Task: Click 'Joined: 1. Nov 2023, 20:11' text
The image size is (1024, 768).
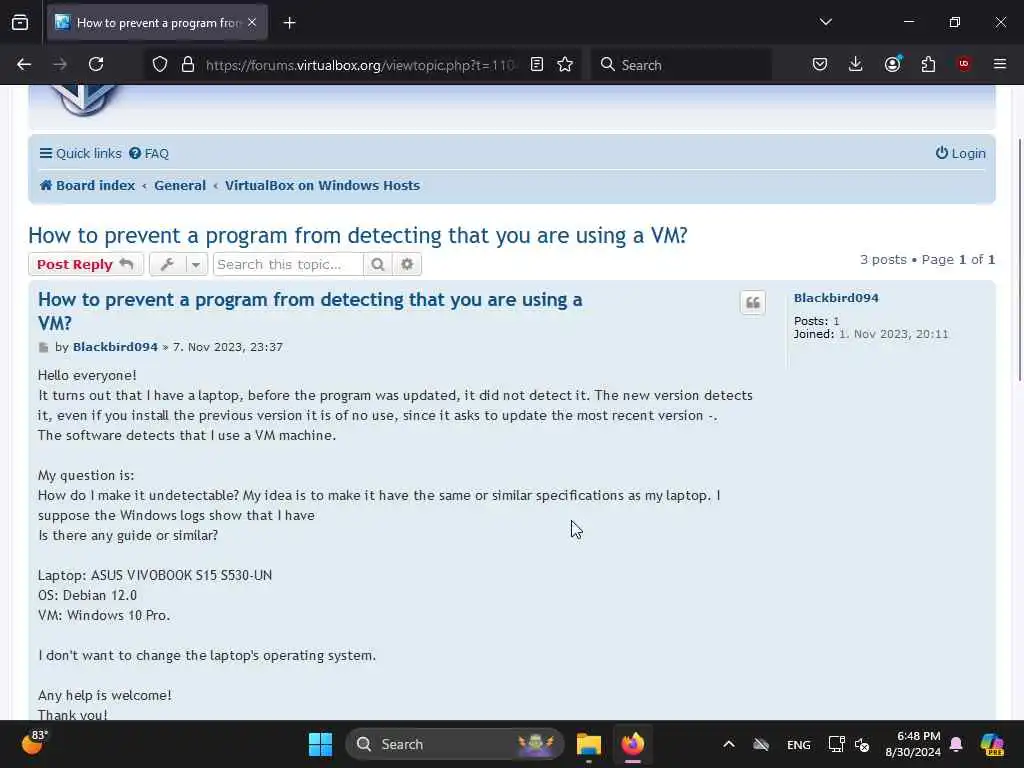Action: tap(871, 334)
